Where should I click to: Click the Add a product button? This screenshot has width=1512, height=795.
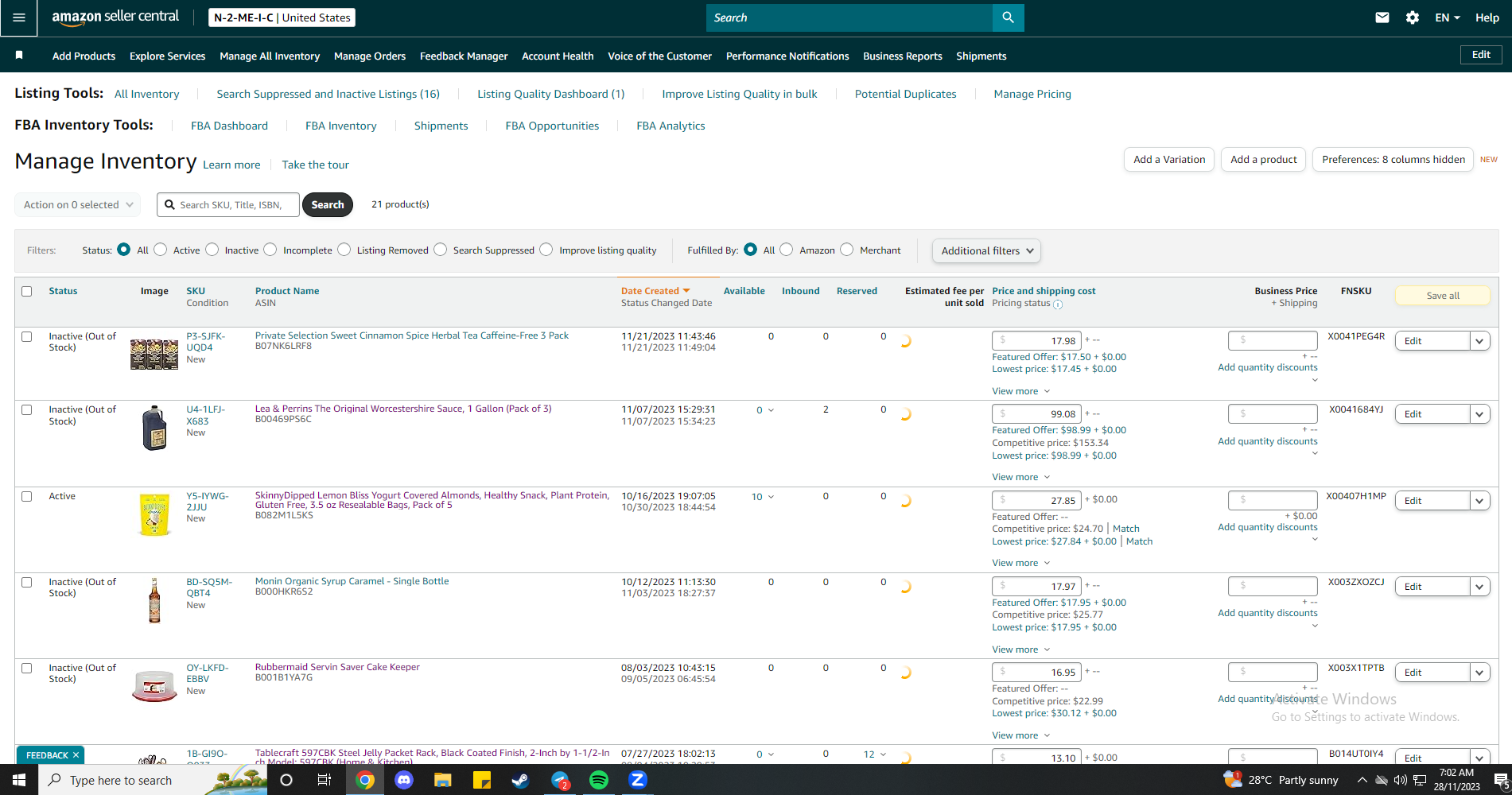point(1264,159)
